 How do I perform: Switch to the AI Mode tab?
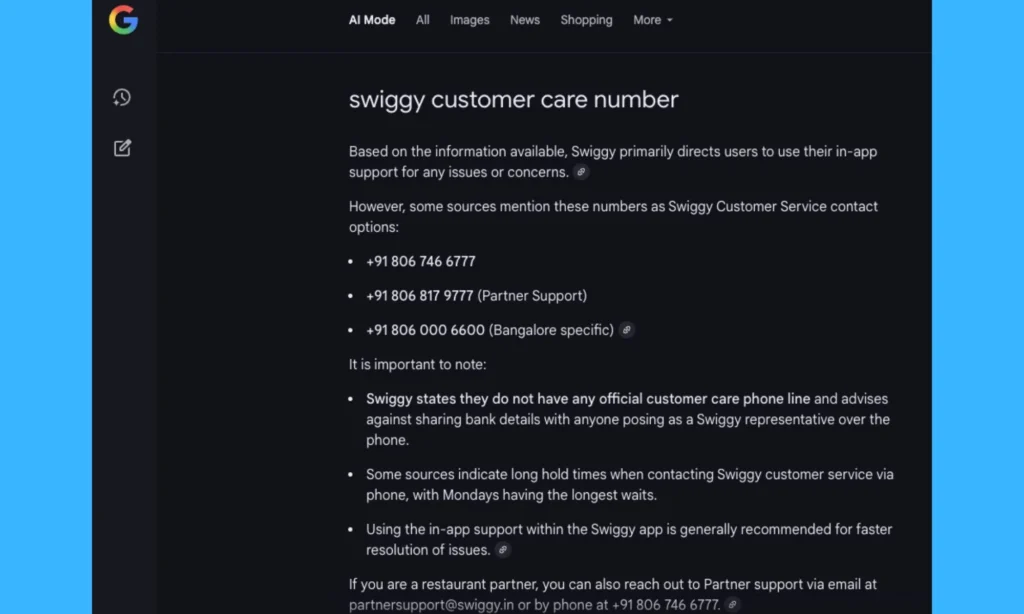tap(372, 20)
